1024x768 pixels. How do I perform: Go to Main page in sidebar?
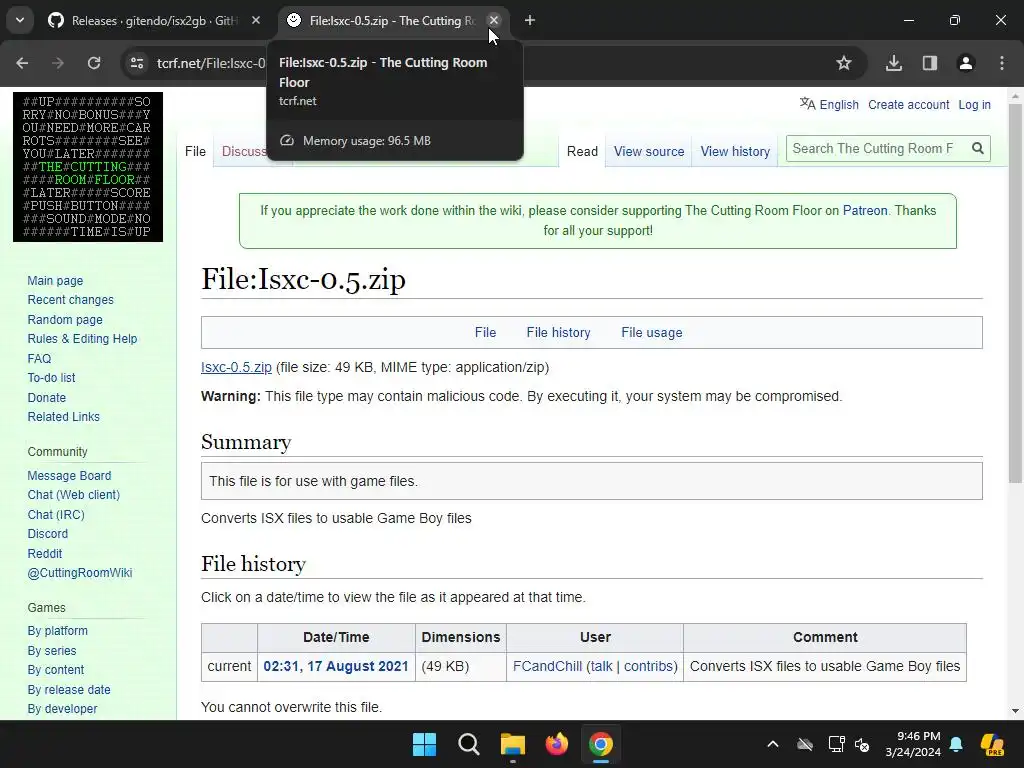(55, 281)
